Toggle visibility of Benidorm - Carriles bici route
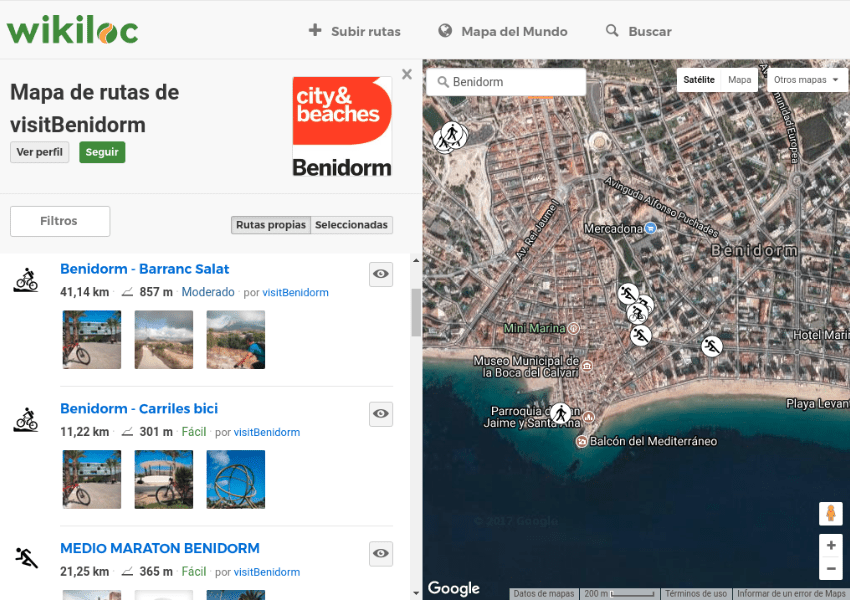 tap(380, 414)
